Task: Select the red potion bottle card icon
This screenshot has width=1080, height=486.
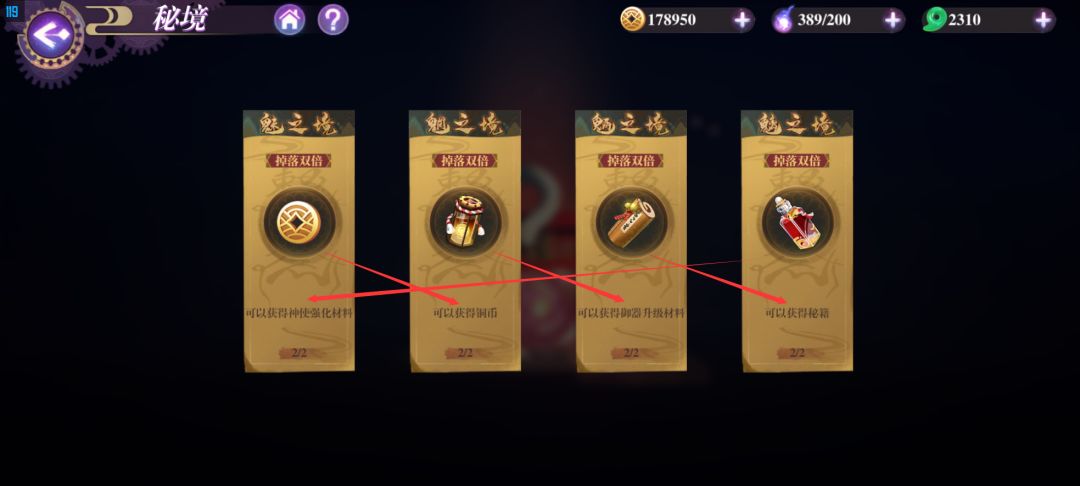Action: 797,222
